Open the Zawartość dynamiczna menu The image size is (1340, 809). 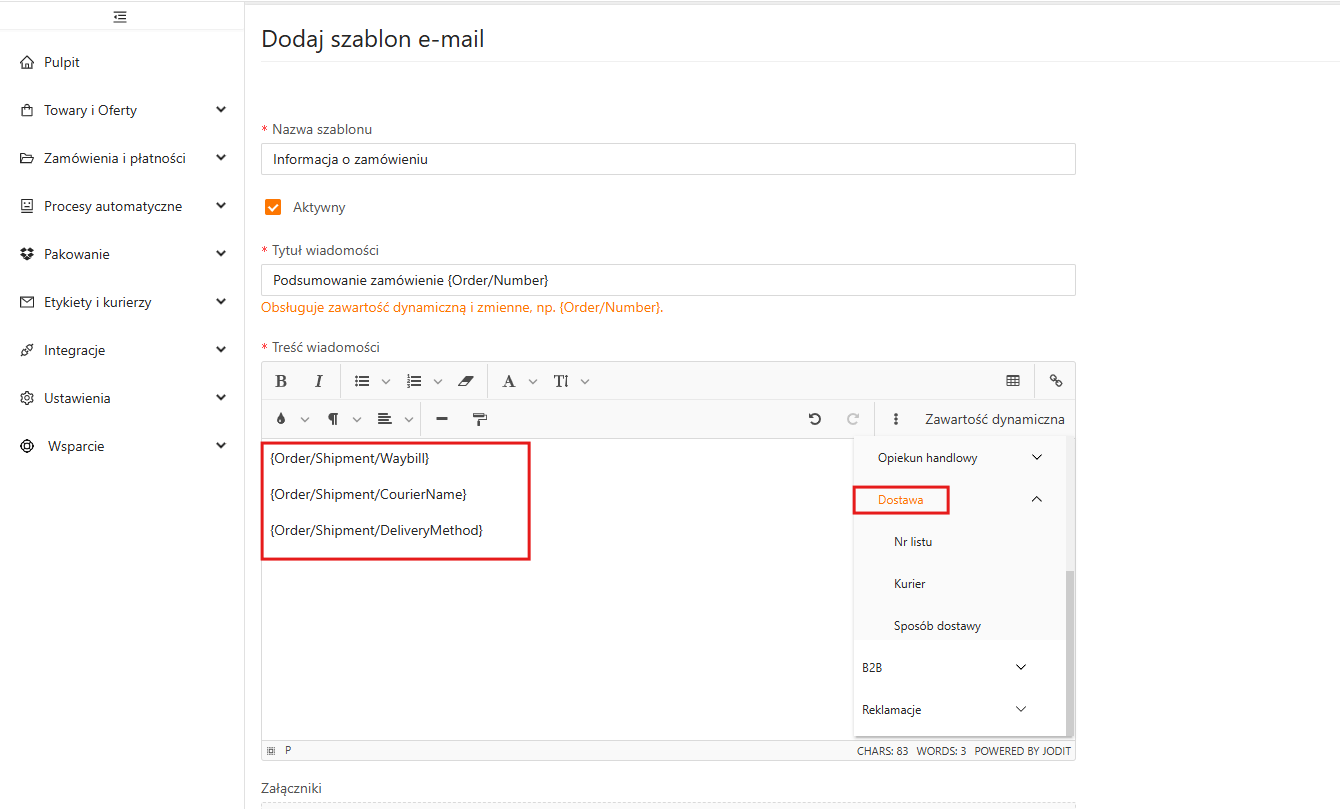(994, 419)
